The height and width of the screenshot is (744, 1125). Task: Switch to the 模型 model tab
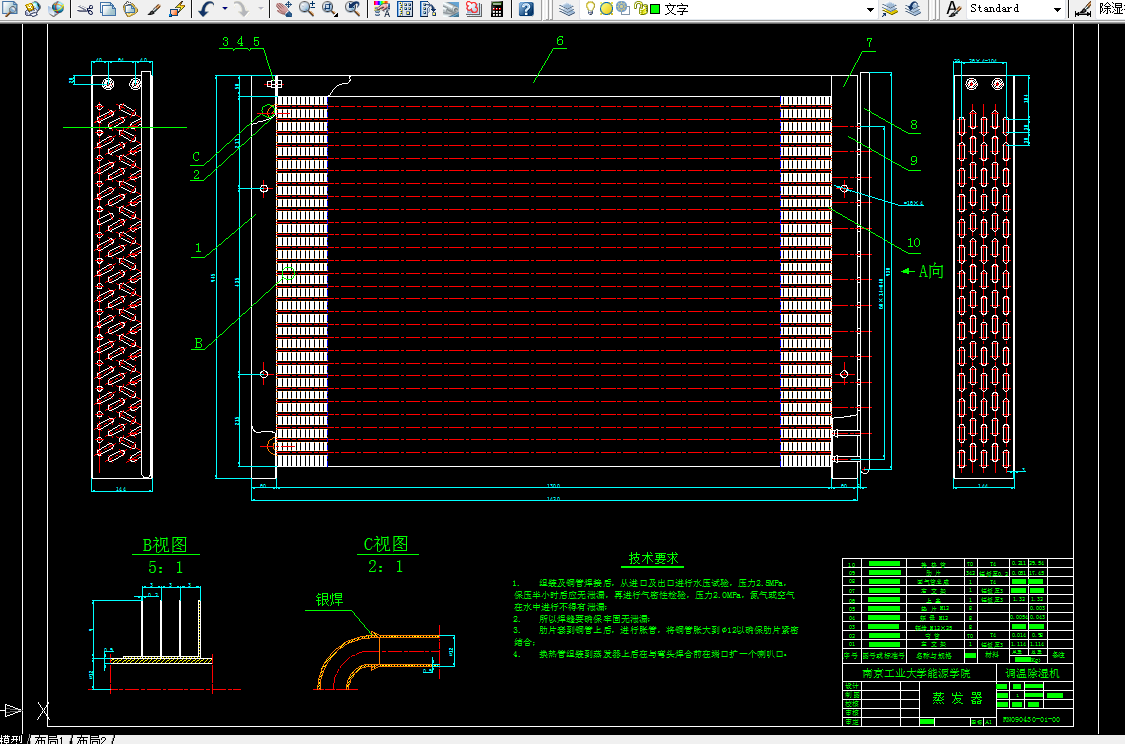coord(11,739)
